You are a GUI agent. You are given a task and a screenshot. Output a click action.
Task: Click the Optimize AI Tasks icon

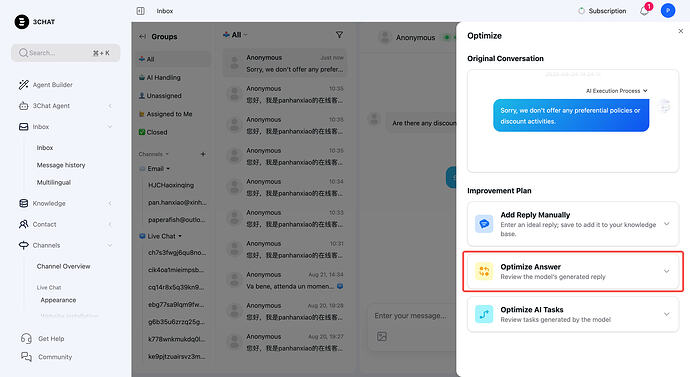click(x=484, y=314)
